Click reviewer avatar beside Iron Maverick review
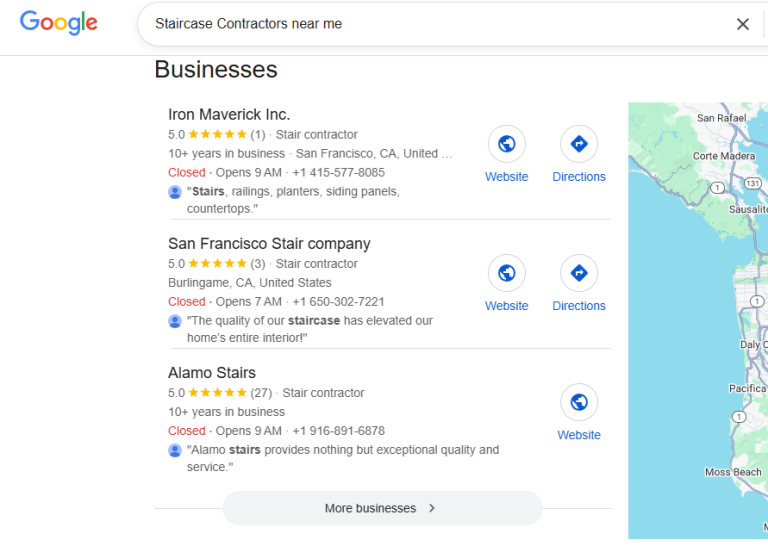 pyautogui.click(x=175, y=192)
